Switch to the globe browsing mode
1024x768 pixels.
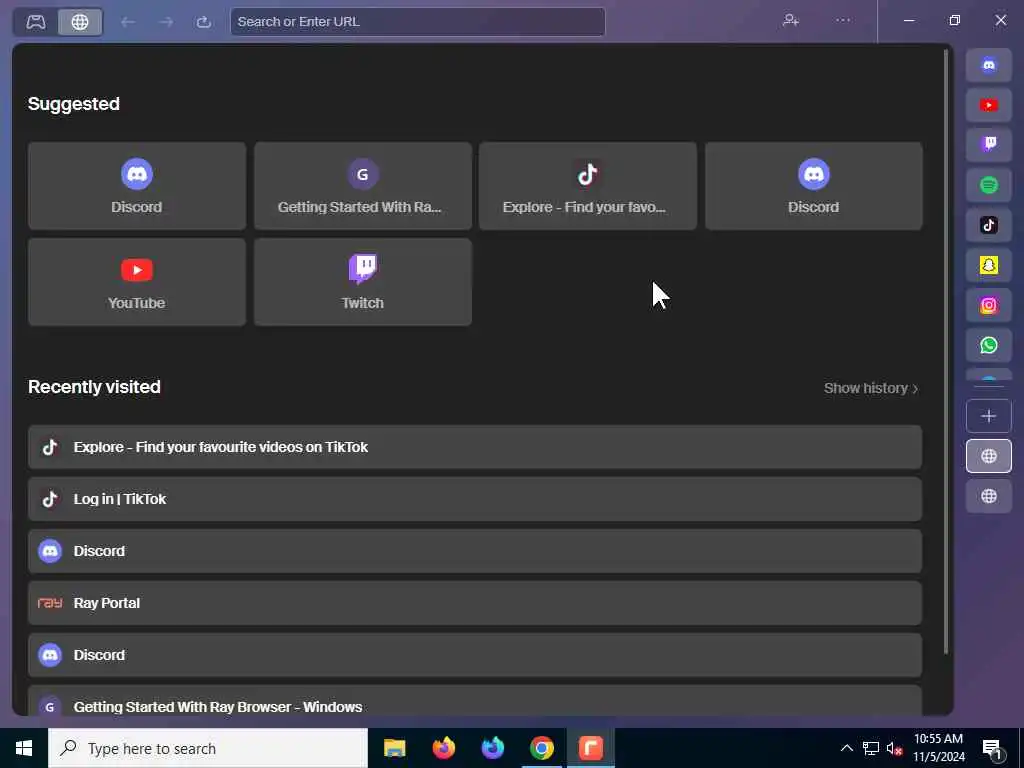[x=80, y=22]
